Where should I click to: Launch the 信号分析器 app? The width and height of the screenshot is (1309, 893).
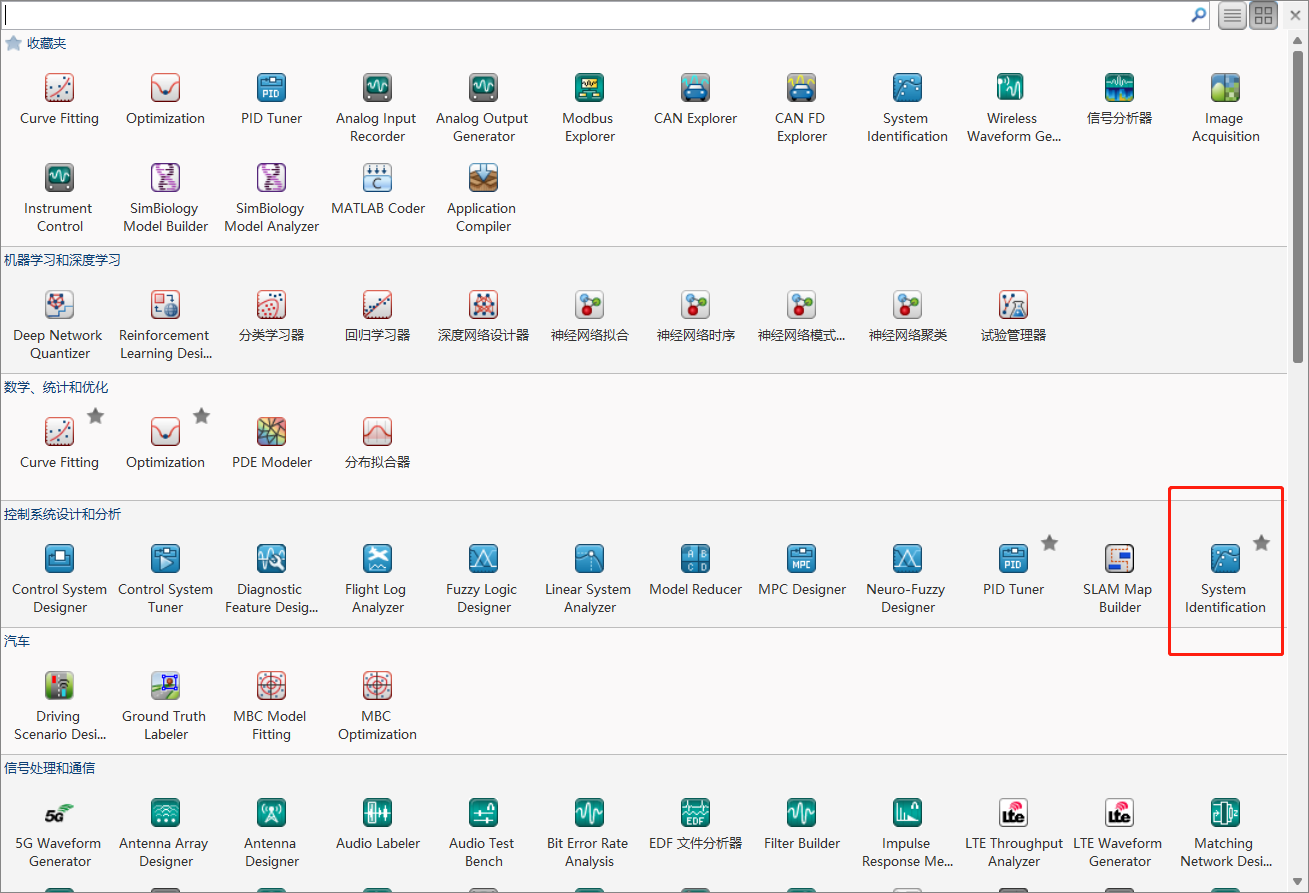[x=1119, y=100]
